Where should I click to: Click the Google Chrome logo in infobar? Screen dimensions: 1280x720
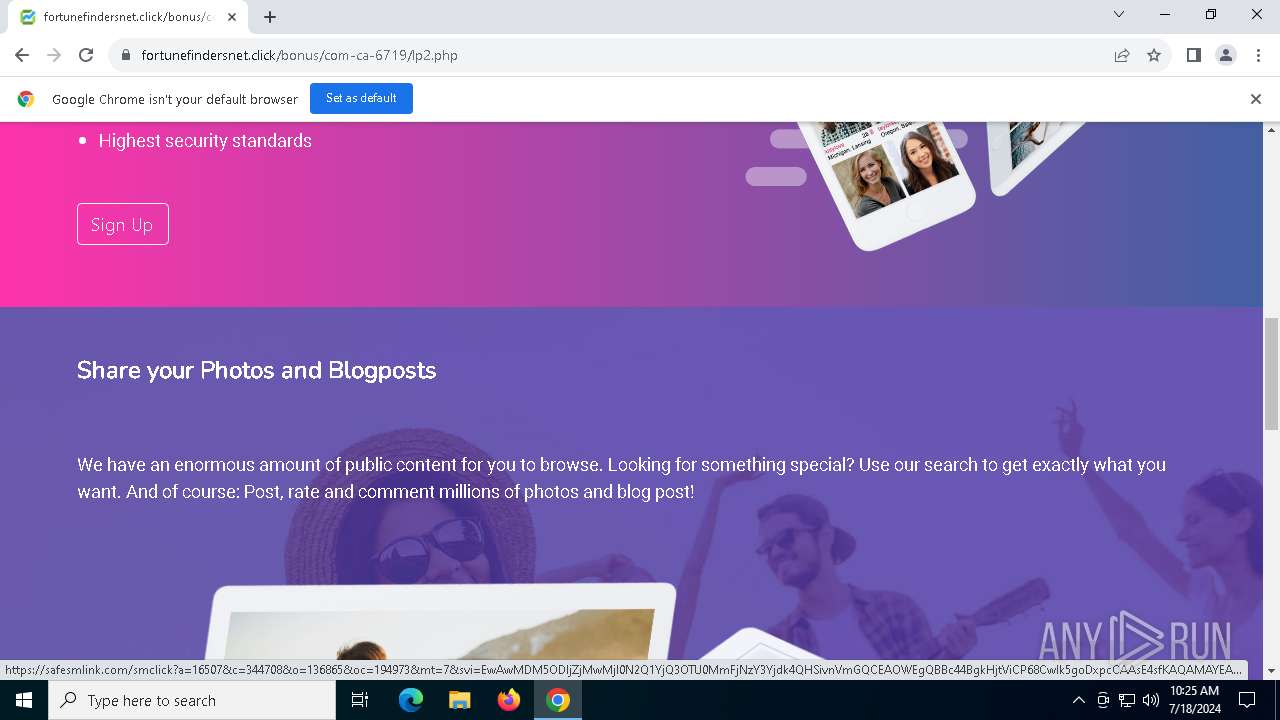point(26,99)
